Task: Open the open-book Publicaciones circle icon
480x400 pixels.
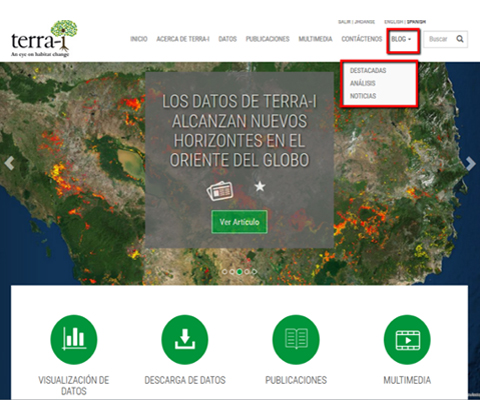Action: [296, 339]
